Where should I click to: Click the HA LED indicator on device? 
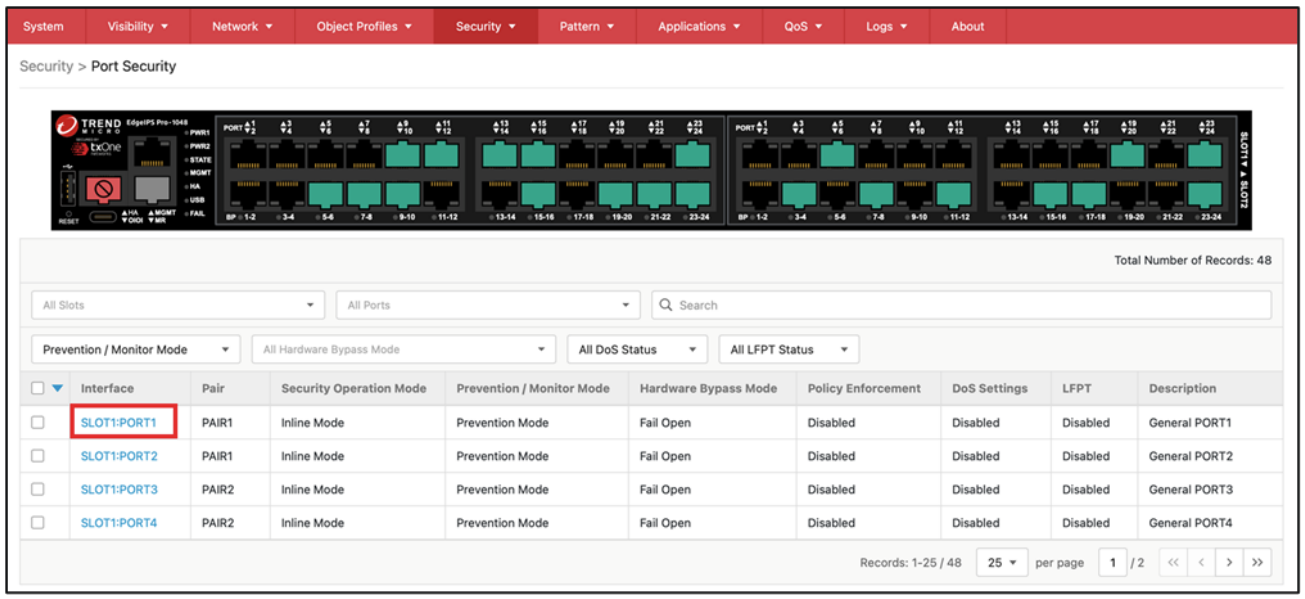point(187,187)
